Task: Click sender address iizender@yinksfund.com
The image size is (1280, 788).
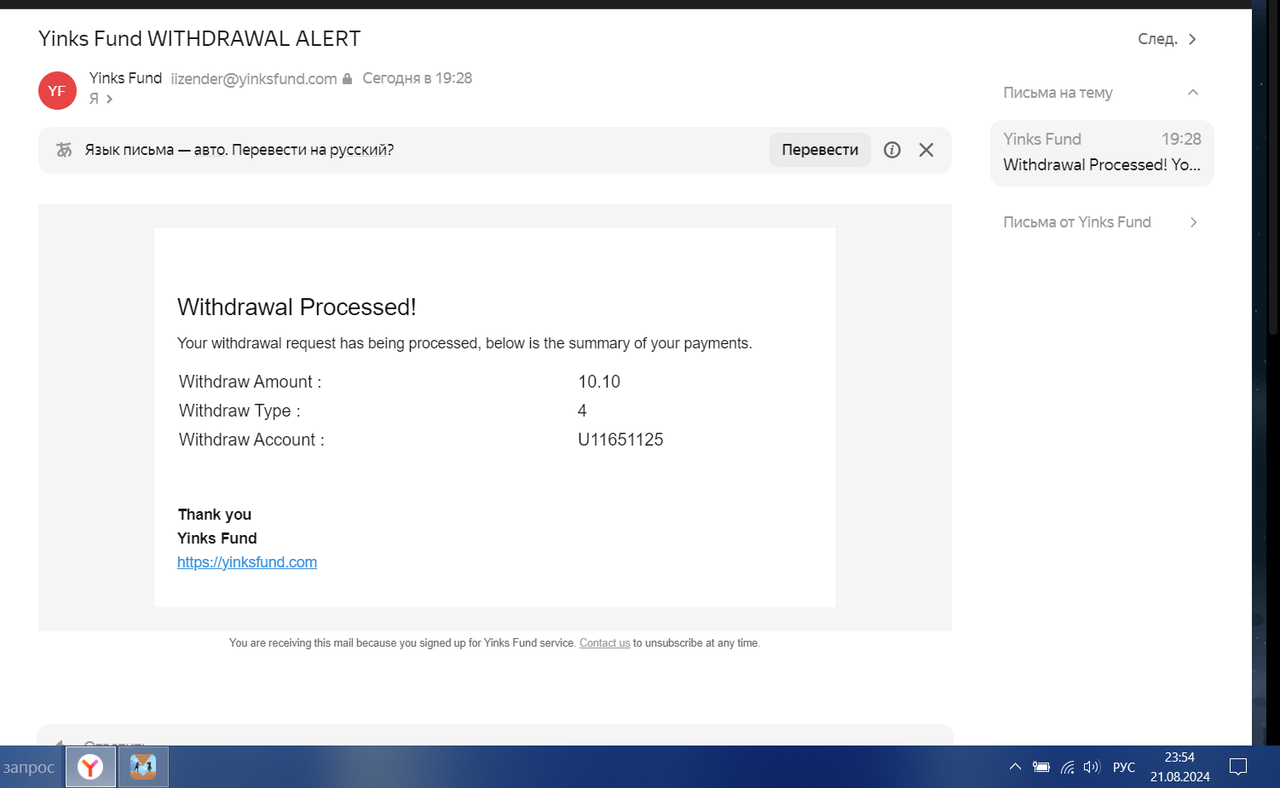Action: 254,78
